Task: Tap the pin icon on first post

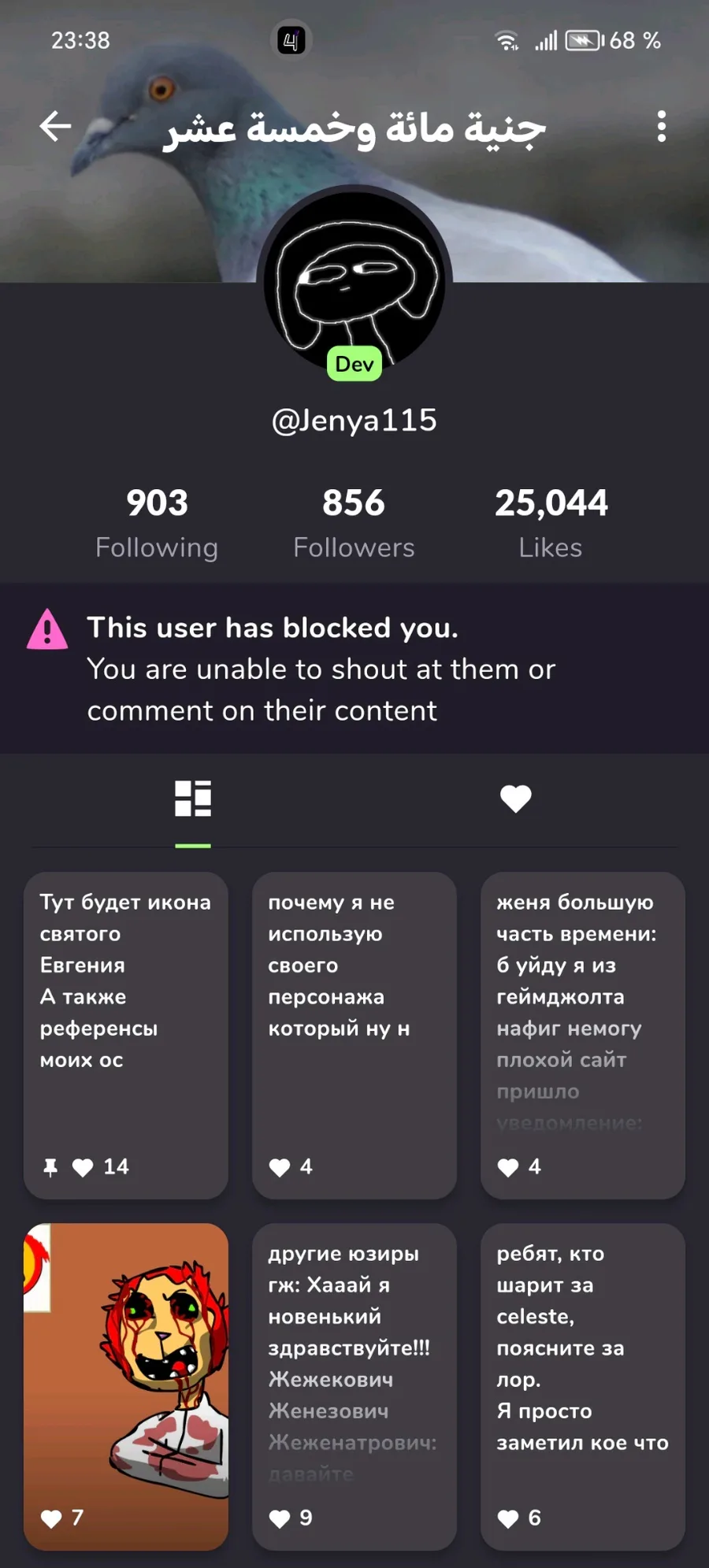Action: pyautogui.click(x=50, y=1167)
